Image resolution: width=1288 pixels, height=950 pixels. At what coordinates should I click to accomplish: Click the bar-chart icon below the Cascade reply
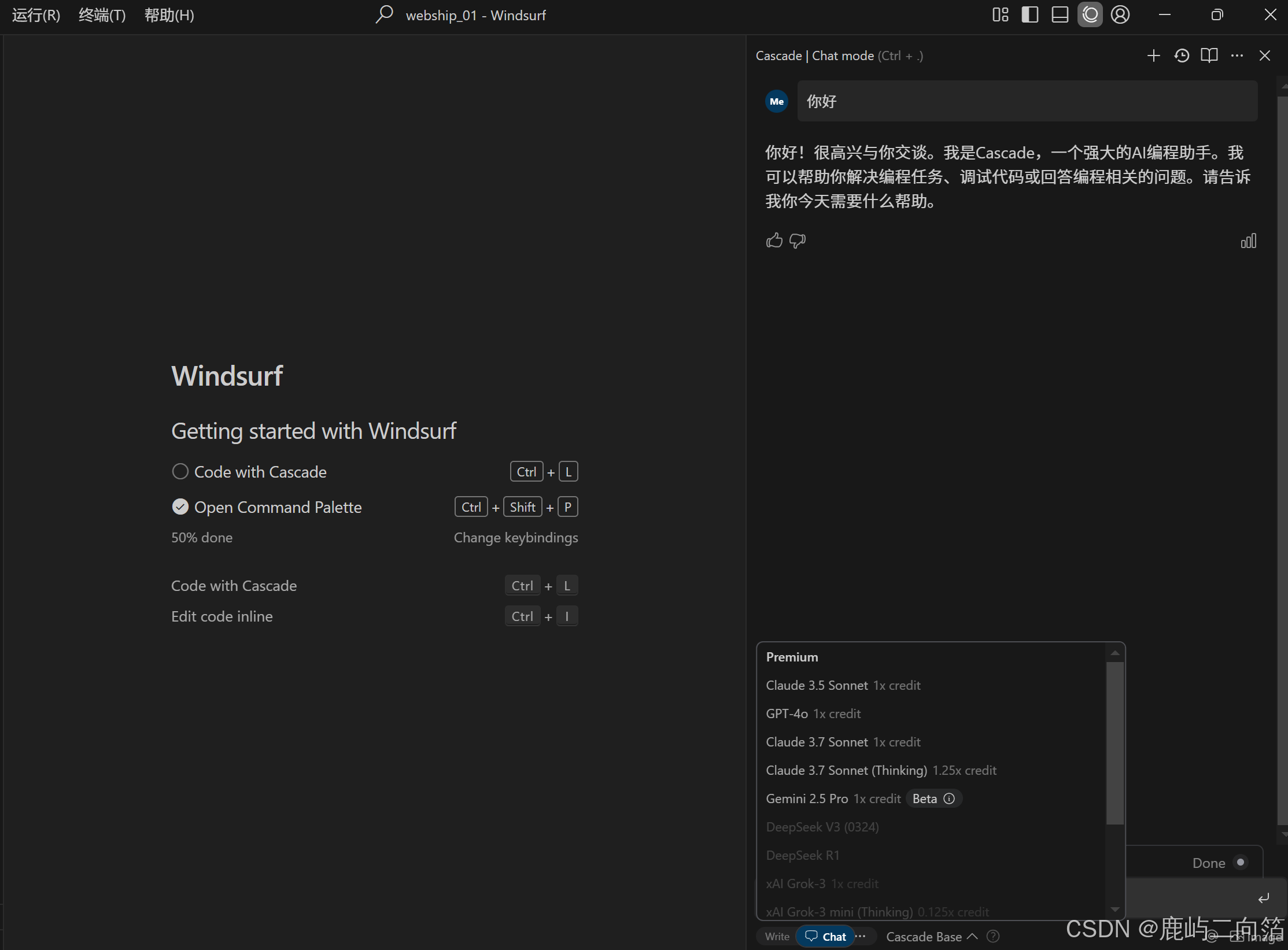[1248, 241]
